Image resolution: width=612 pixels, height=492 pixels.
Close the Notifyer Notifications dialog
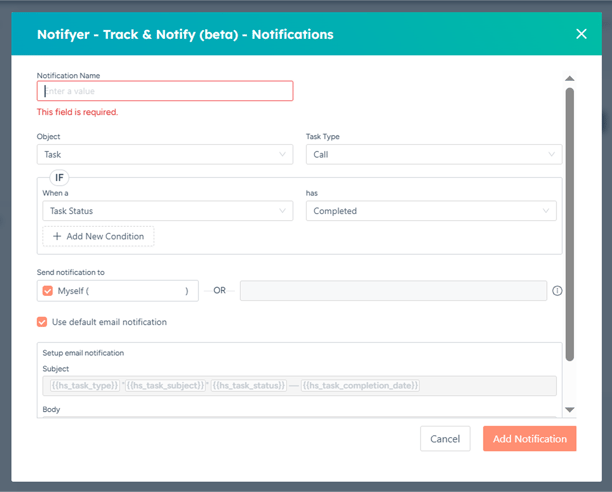581,34
